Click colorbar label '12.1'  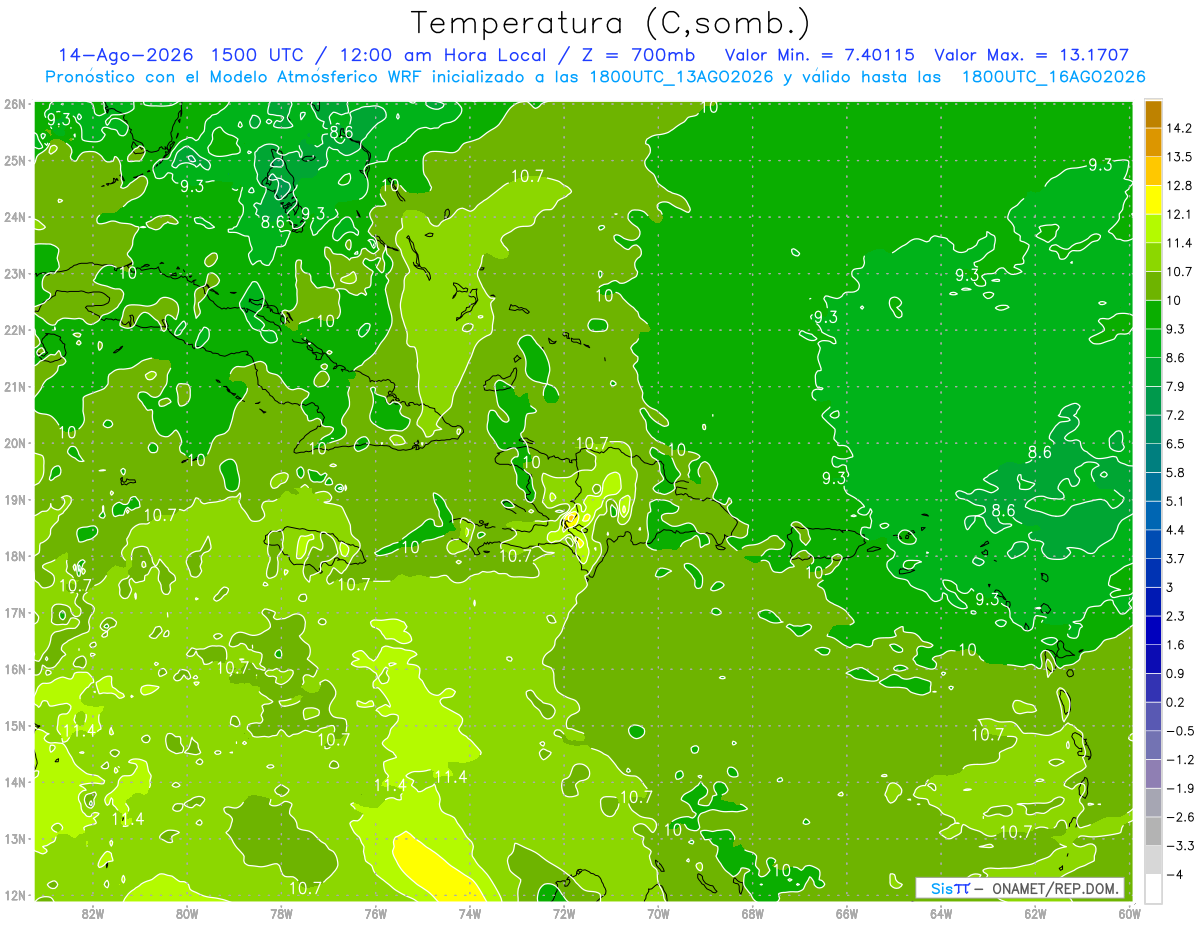(x=1178, y=214)
